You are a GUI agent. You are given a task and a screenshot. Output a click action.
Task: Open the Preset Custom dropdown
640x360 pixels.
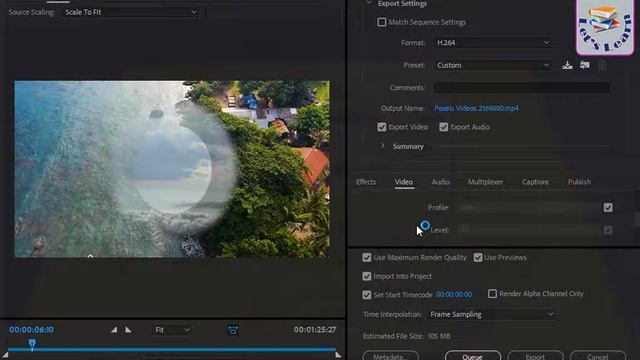pyautogui.click(x=493, y=65)
